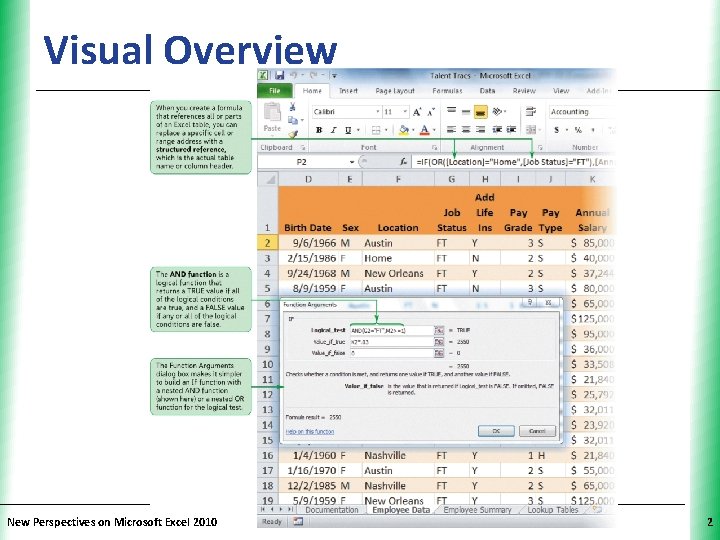720x540 pixels.
Task: Click the Font Color red A swatch
Action: coord(425,130)
